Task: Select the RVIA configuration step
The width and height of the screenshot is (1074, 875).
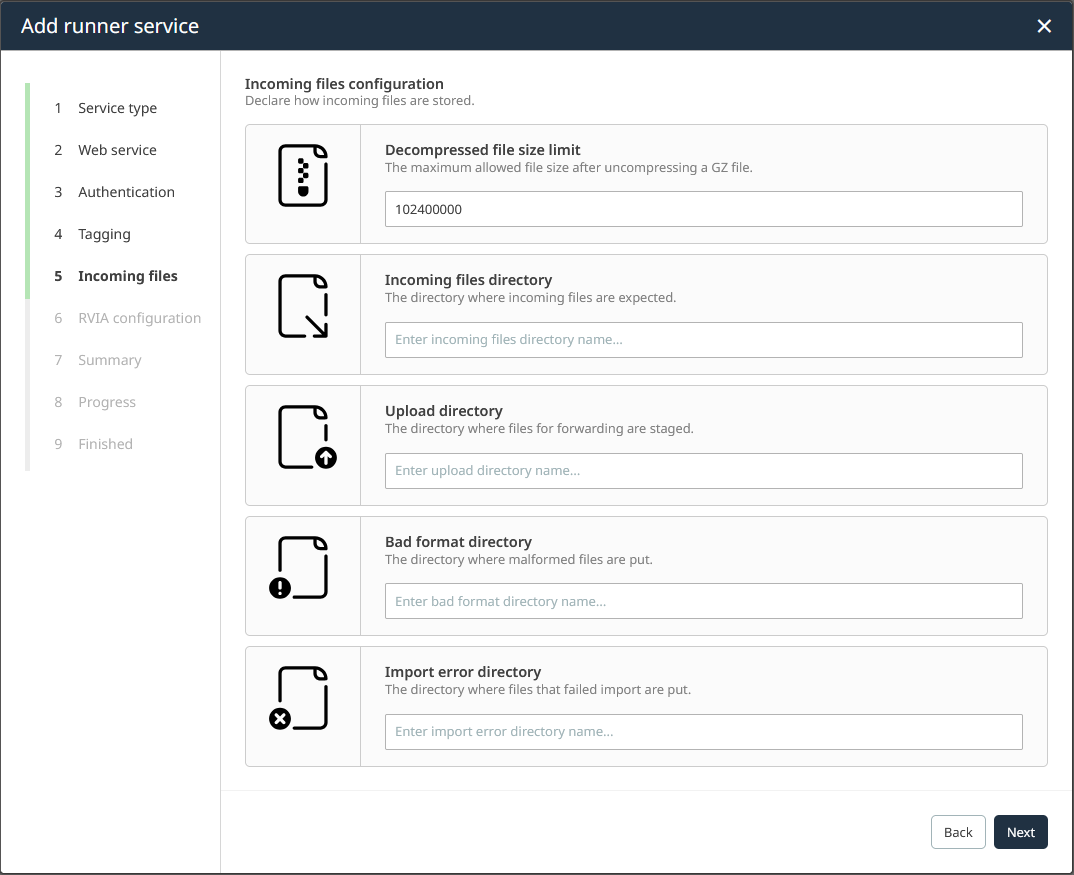Action: click(139, 318)
